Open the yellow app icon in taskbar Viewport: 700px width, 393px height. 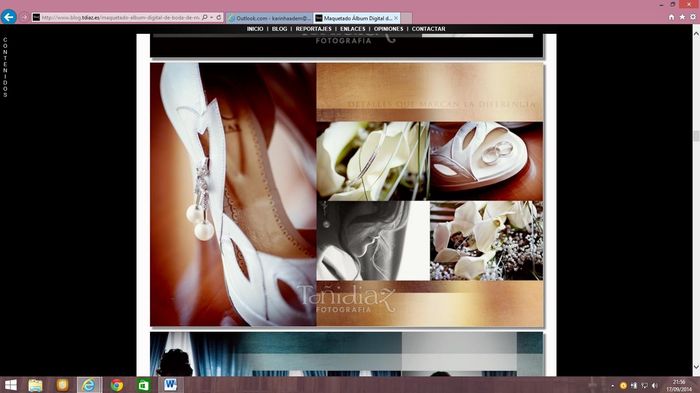[62, 385]
